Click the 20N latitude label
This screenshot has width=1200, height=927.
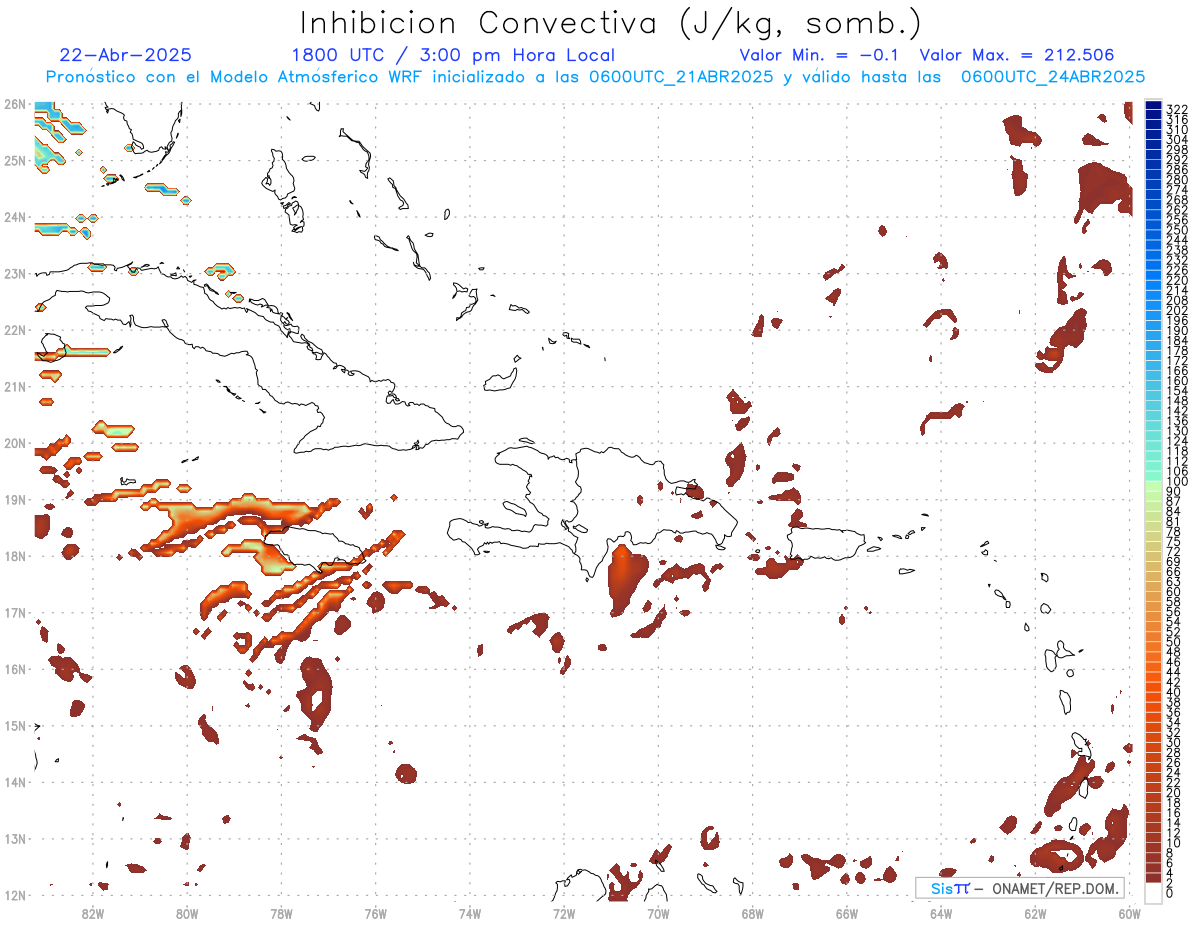click(x=15, y=443)
